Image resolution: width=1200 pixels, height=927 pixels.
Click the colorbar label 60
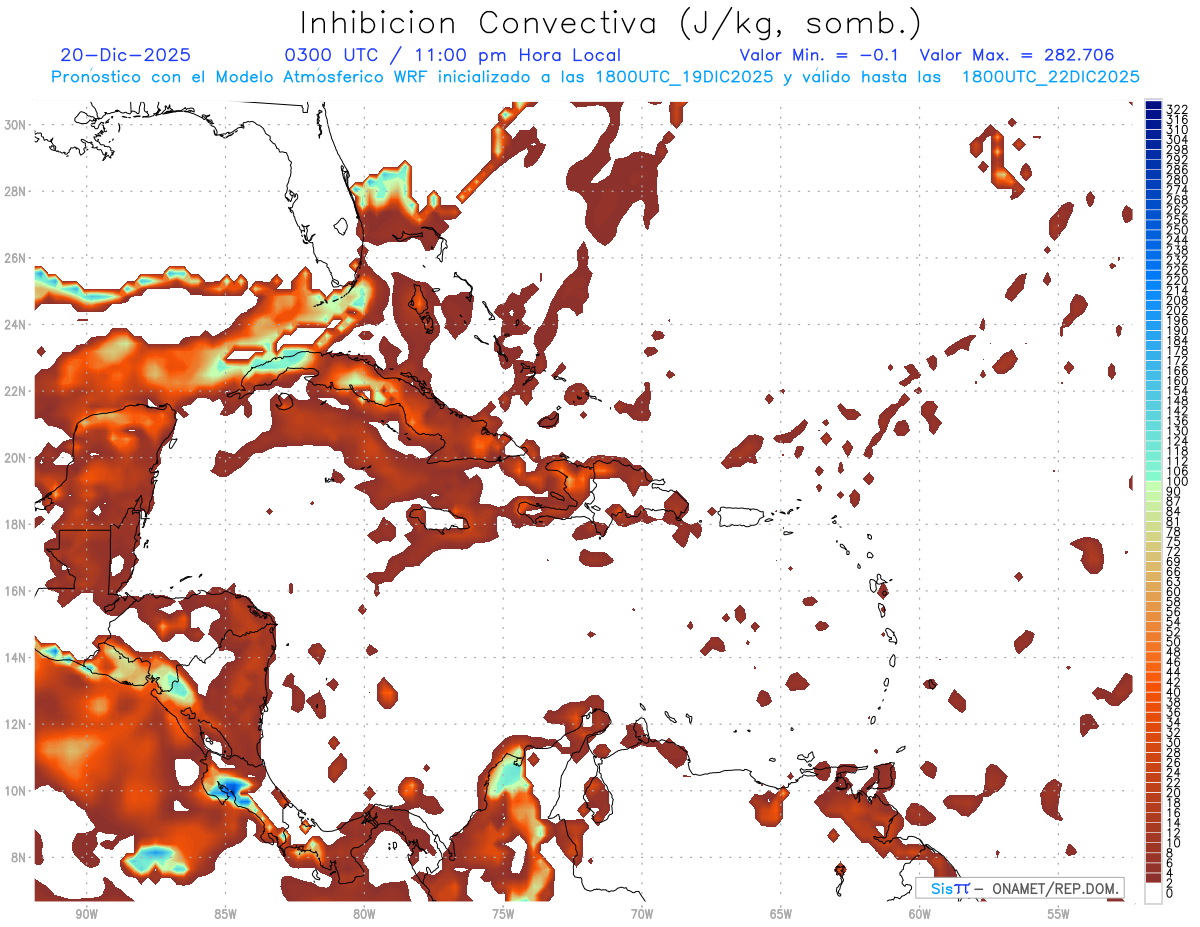(x=1173, y=592)
